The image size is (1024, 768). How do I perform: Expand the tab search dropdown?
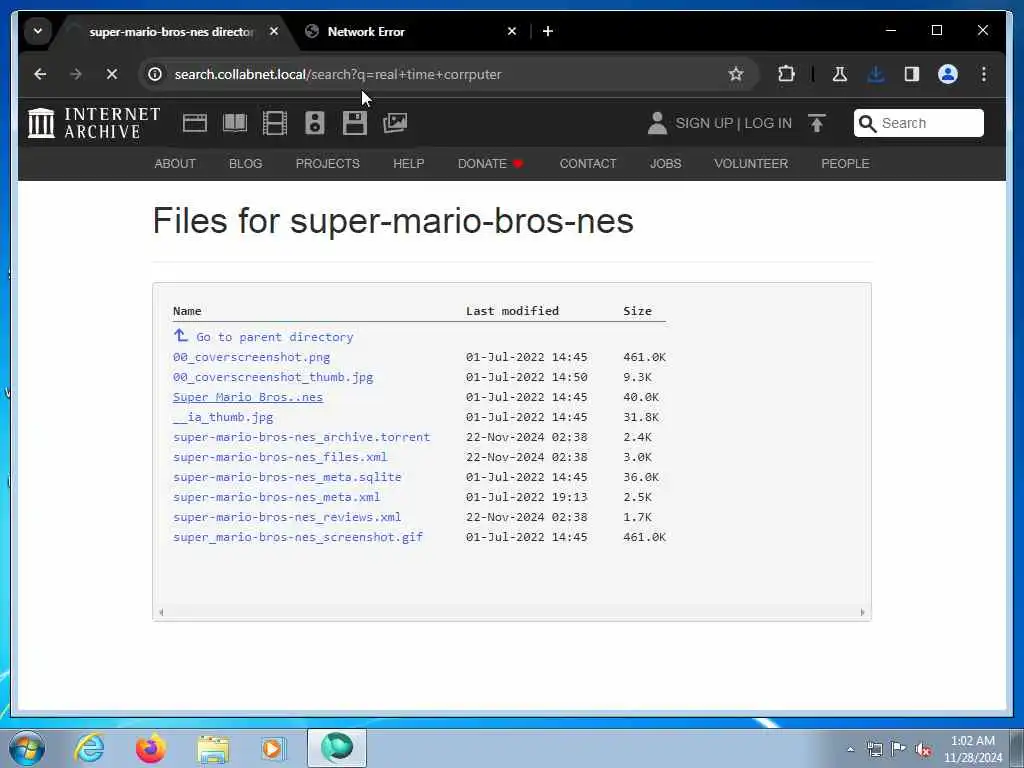point(38,31)
